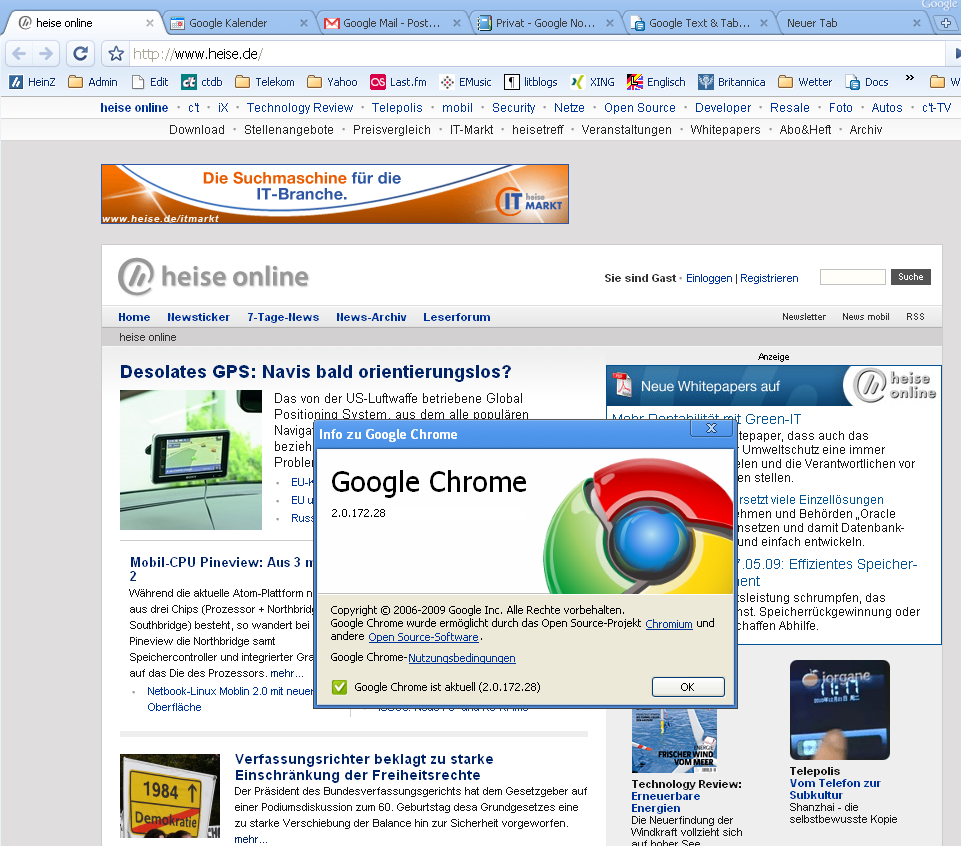Go back with the browser back arrow
961x846 pixels.
tap(19, 54)
